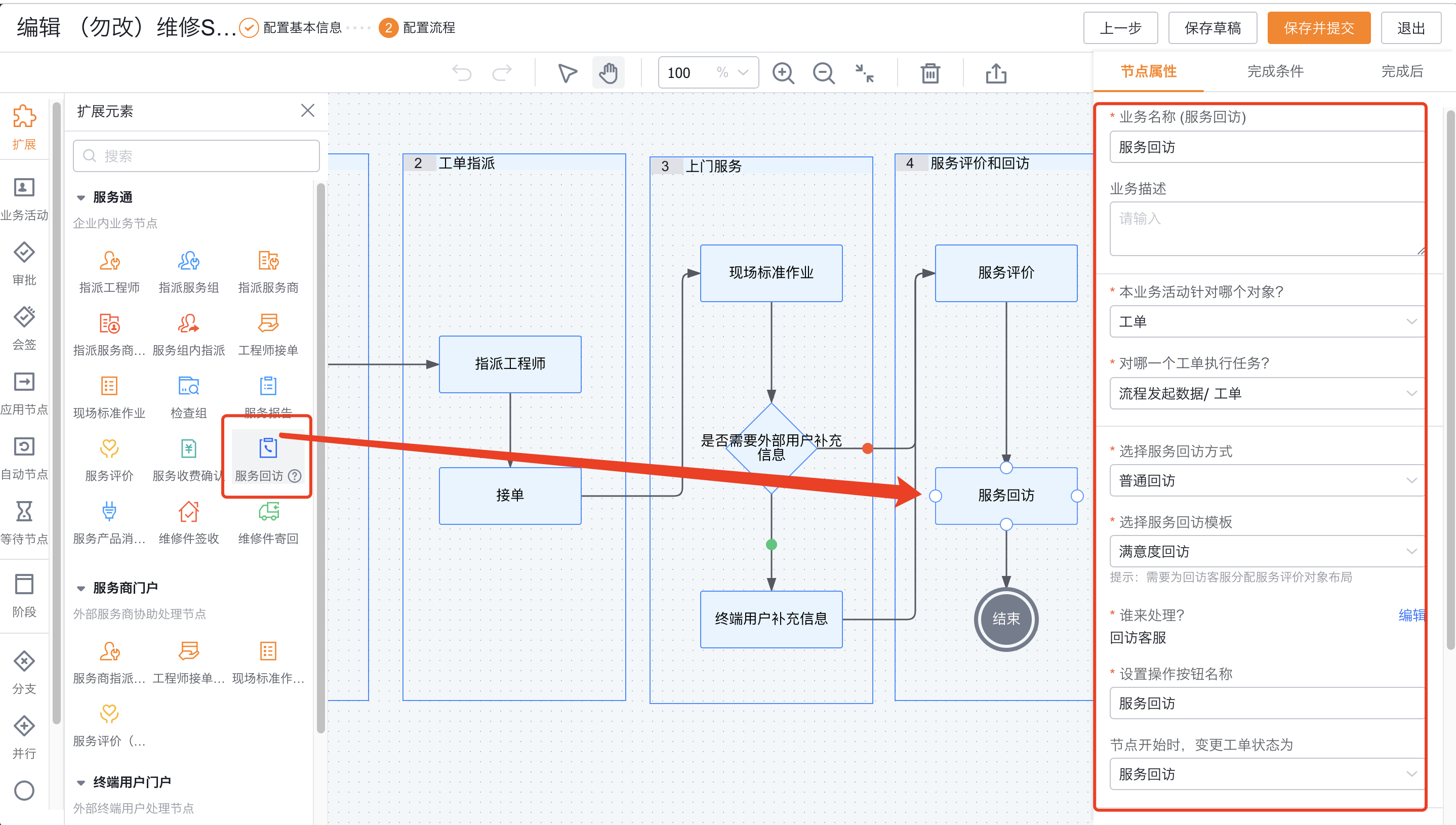Screen dimensions: 1456x825
Task: Collapse the 服务商门户 section
Action: (81, 589)
